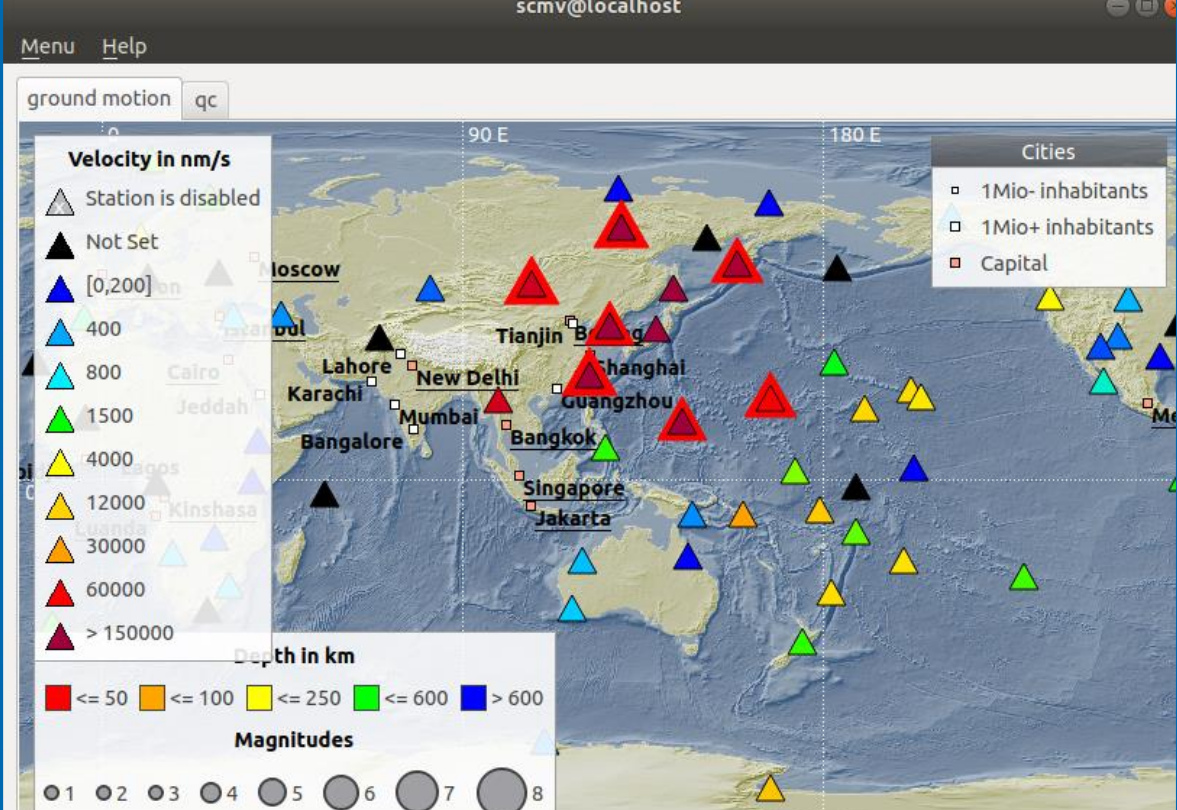This screenshot has width=1177, height=810.
Task: Click the orange station triangle on New Guinea
Action: point(742,515)
